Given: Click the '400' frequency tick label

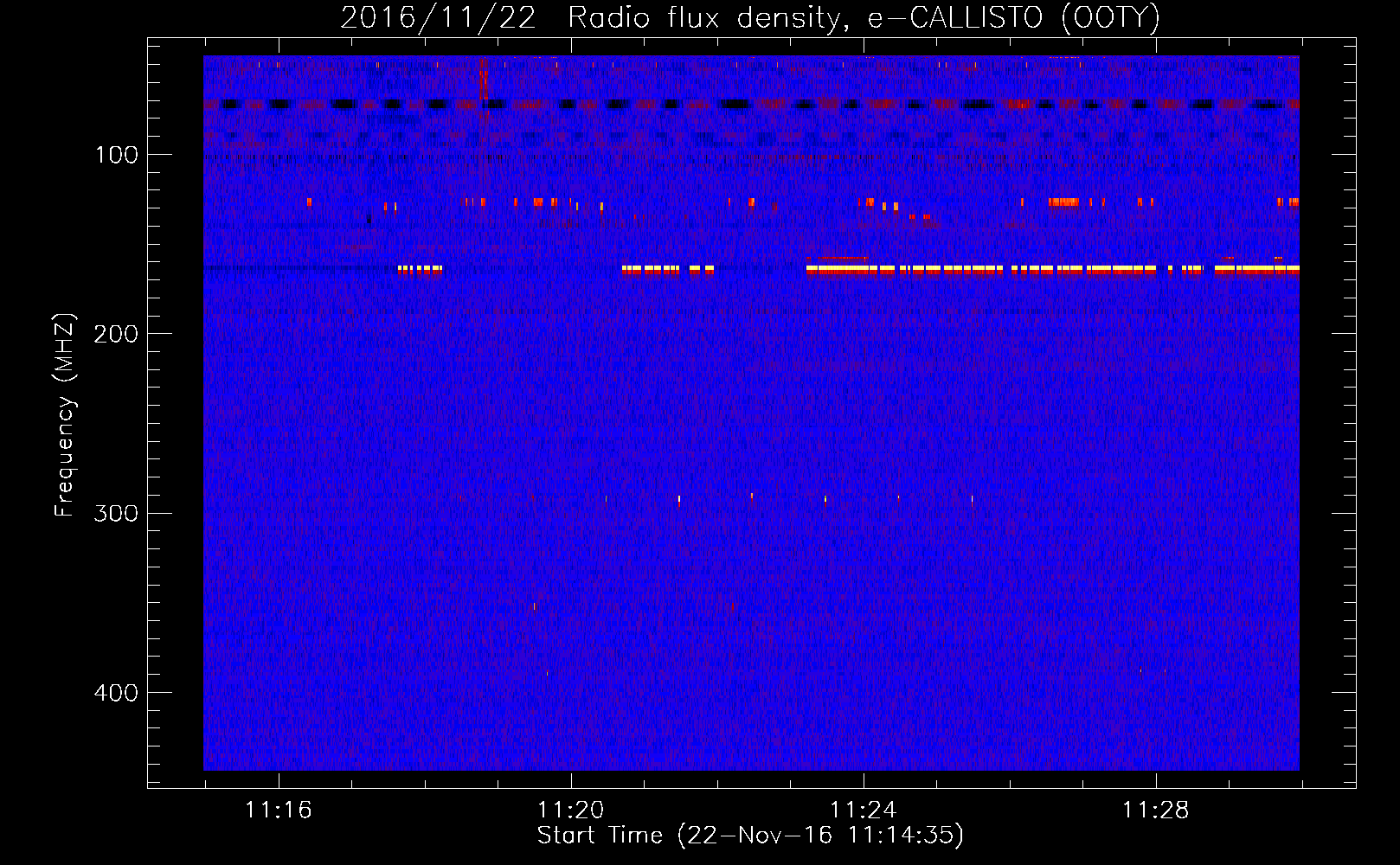Looking at the screenshot, I should click(116, 693).
